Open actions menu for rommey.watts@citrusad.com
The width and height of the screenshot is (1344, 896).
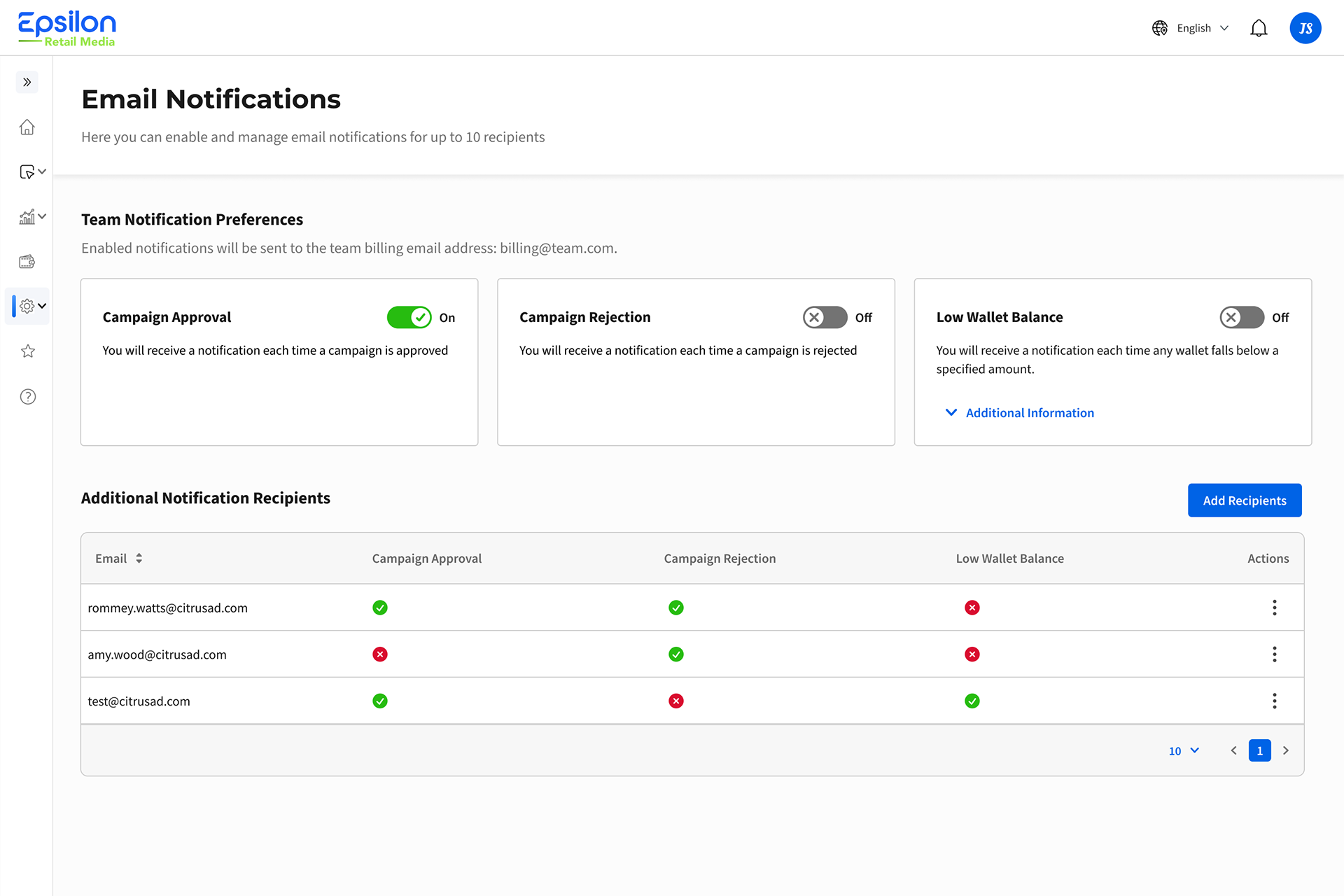click(x=1274, y=608)
